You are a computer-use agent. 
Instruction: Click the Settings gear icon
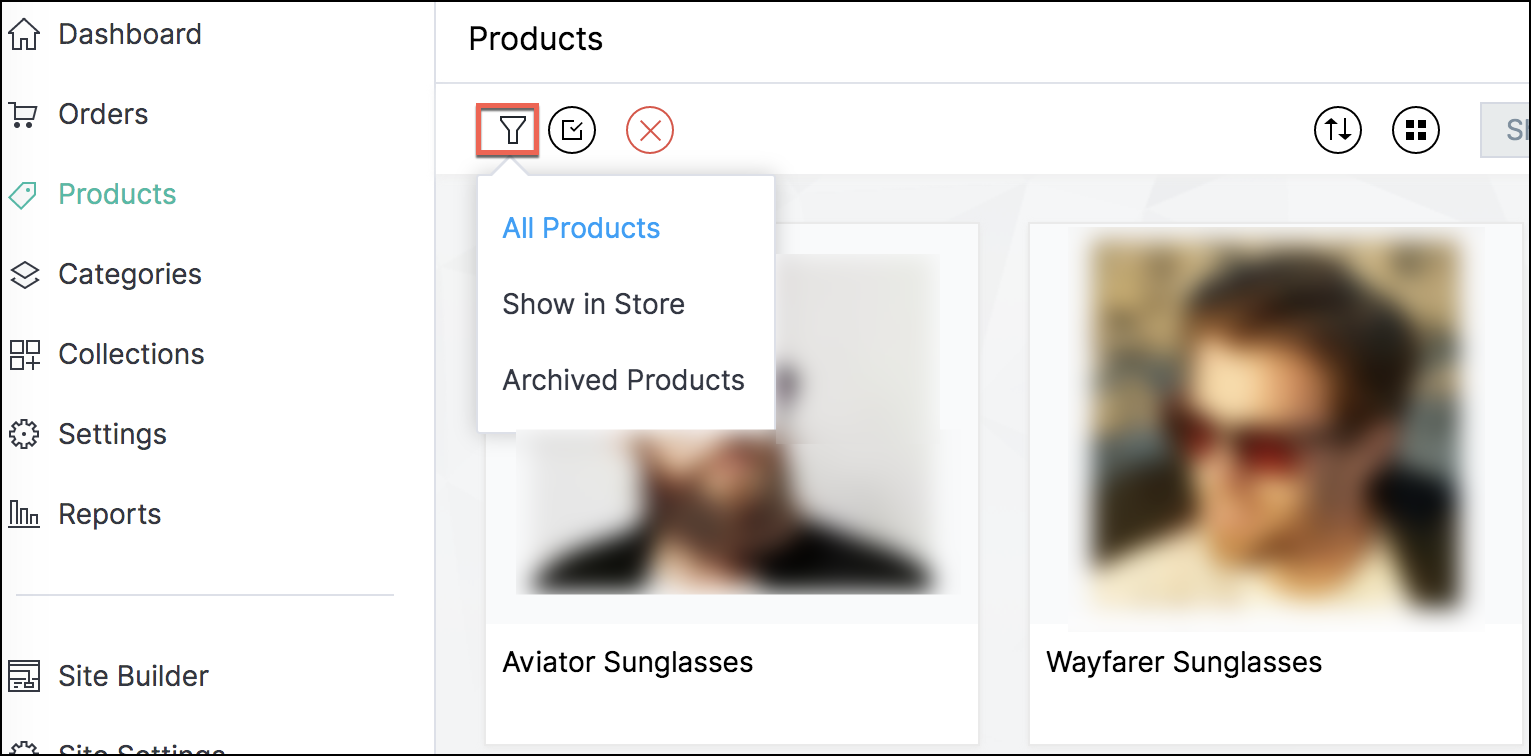[x=24, y=435]
